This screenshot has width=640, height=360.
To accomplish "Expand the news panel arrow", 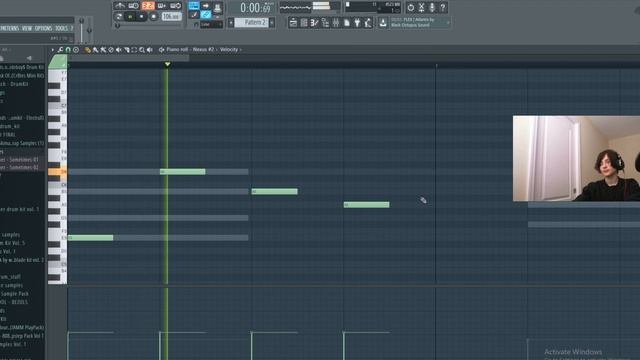I will [x=448, y=22].
